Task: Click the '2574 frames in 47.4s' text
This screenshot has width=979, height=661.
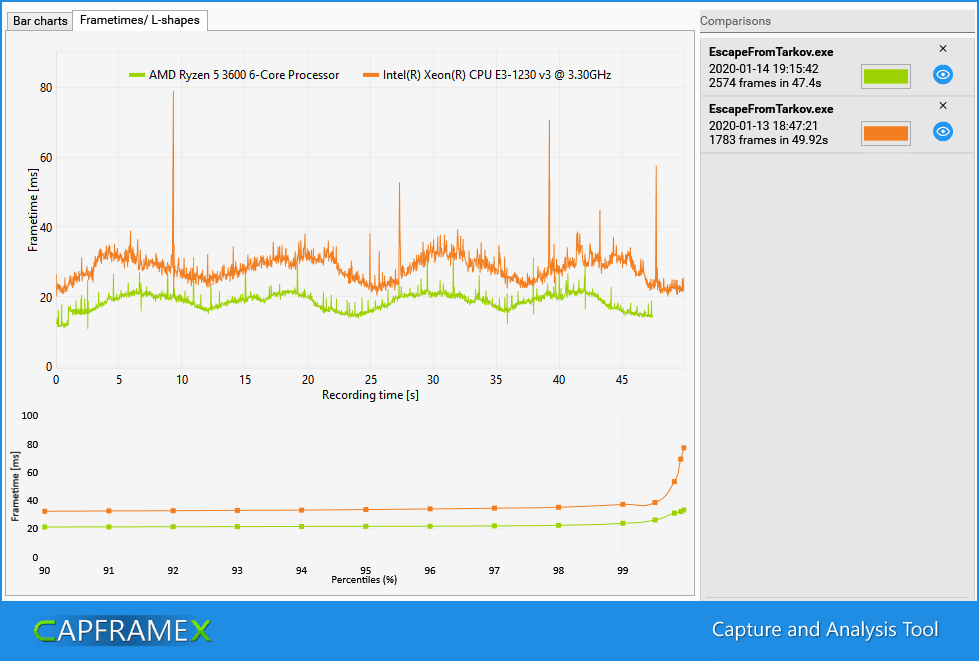Action: click(765, 82)
